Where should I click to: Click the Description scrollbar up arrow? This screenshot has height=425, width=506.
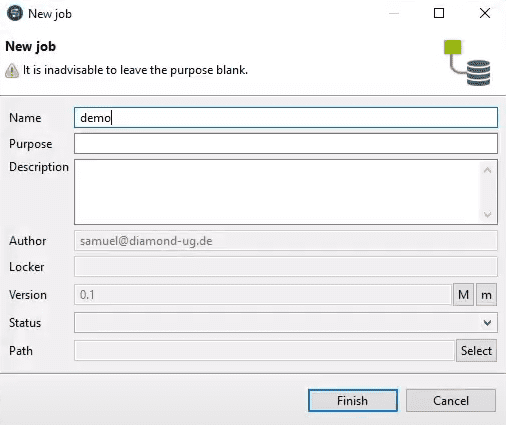point(487,170)
